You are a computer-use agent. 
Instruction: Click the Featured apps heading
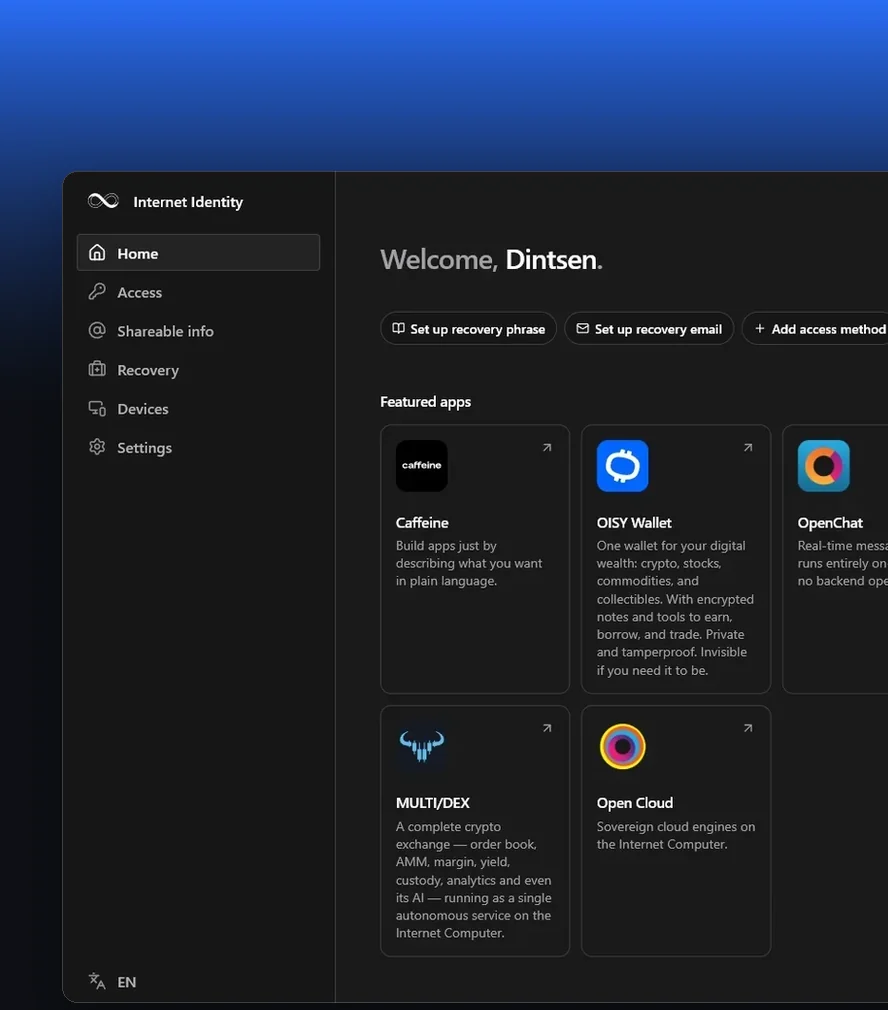425,401
